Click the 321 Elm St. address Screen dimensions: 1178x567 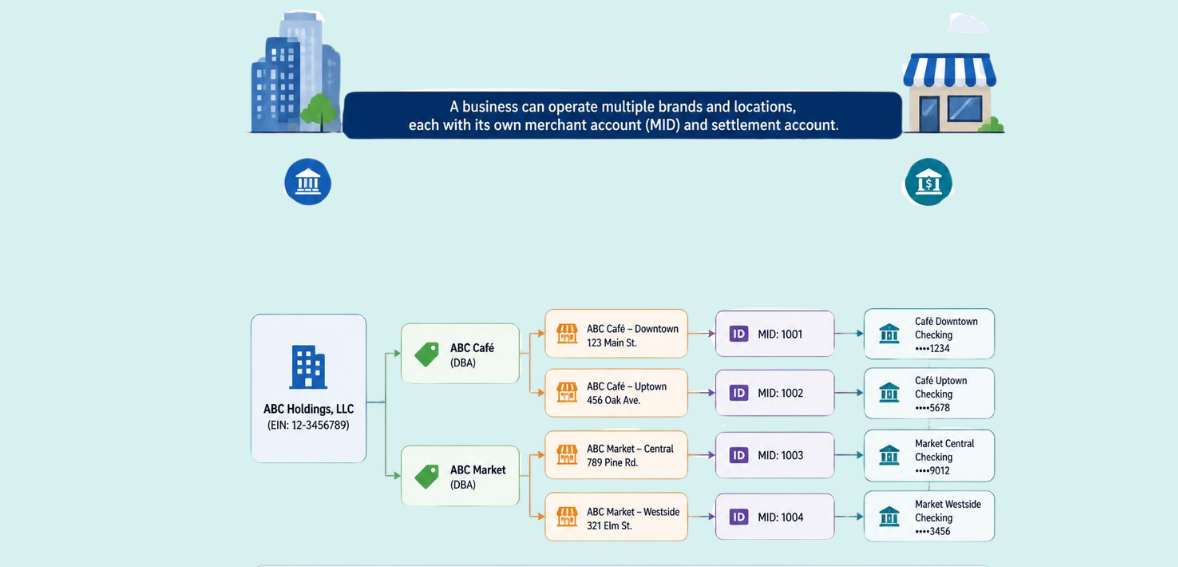coord(609,526)
